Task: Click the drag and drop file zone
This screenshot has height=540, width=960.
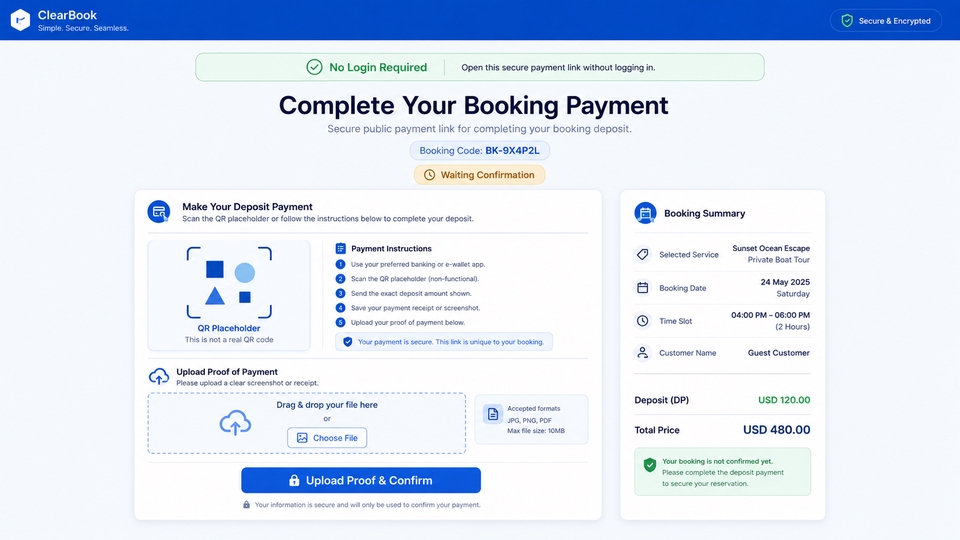Action: (x=307, y=423)
